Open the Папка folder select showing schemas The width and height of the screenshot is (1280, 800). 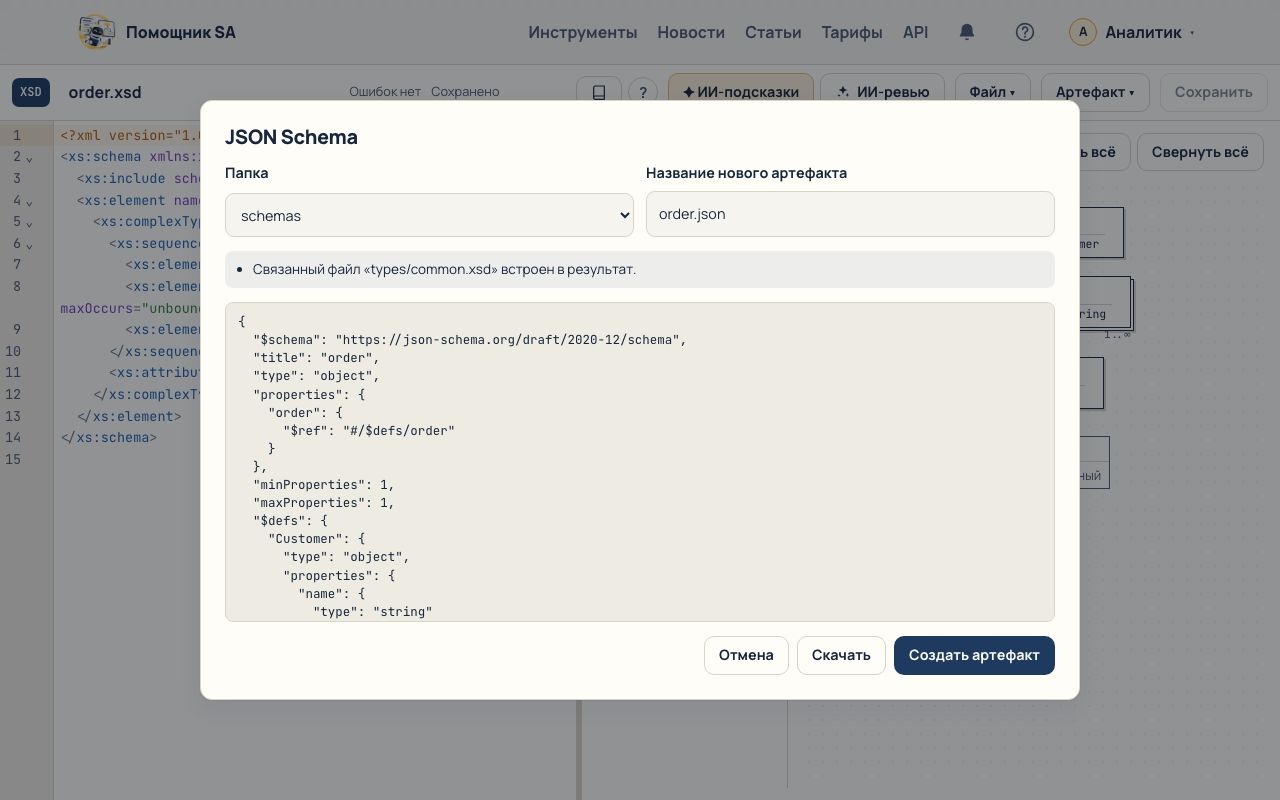click(x=429, y=215)
